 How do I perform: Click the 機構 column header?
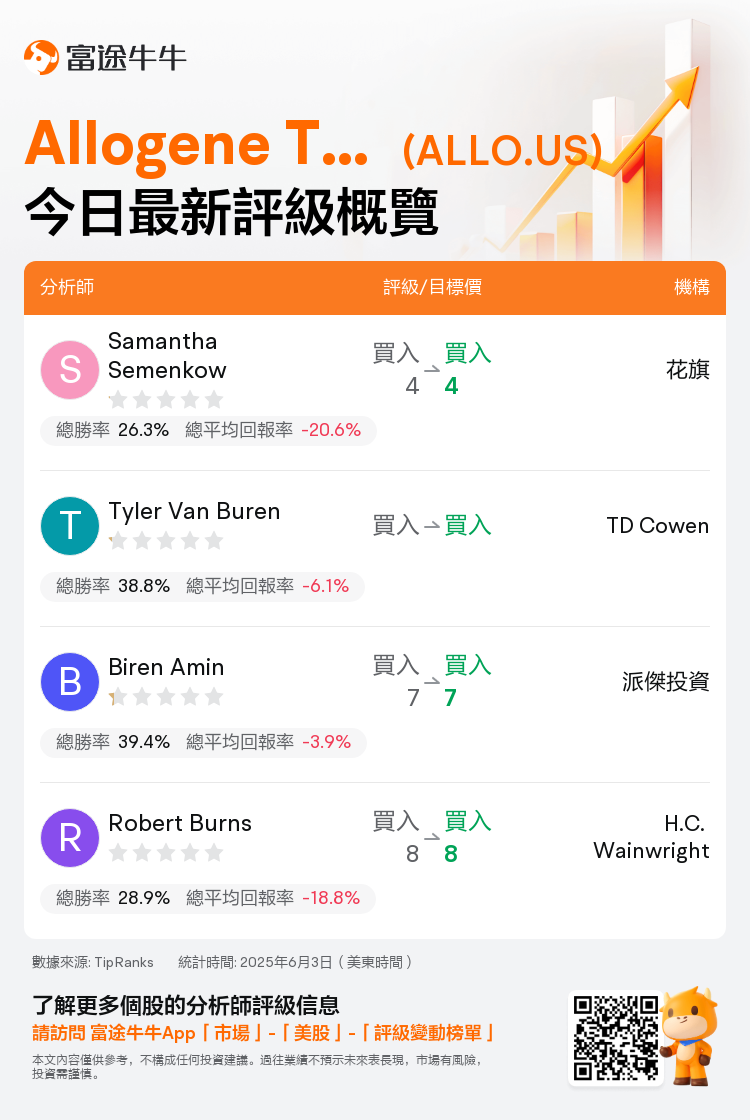coord(691,287)
